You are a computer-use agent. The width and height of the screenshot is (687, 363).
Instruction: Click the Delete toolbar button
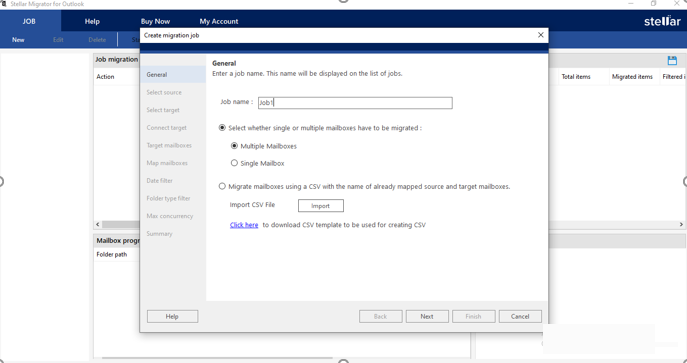[x=97, y=39]
